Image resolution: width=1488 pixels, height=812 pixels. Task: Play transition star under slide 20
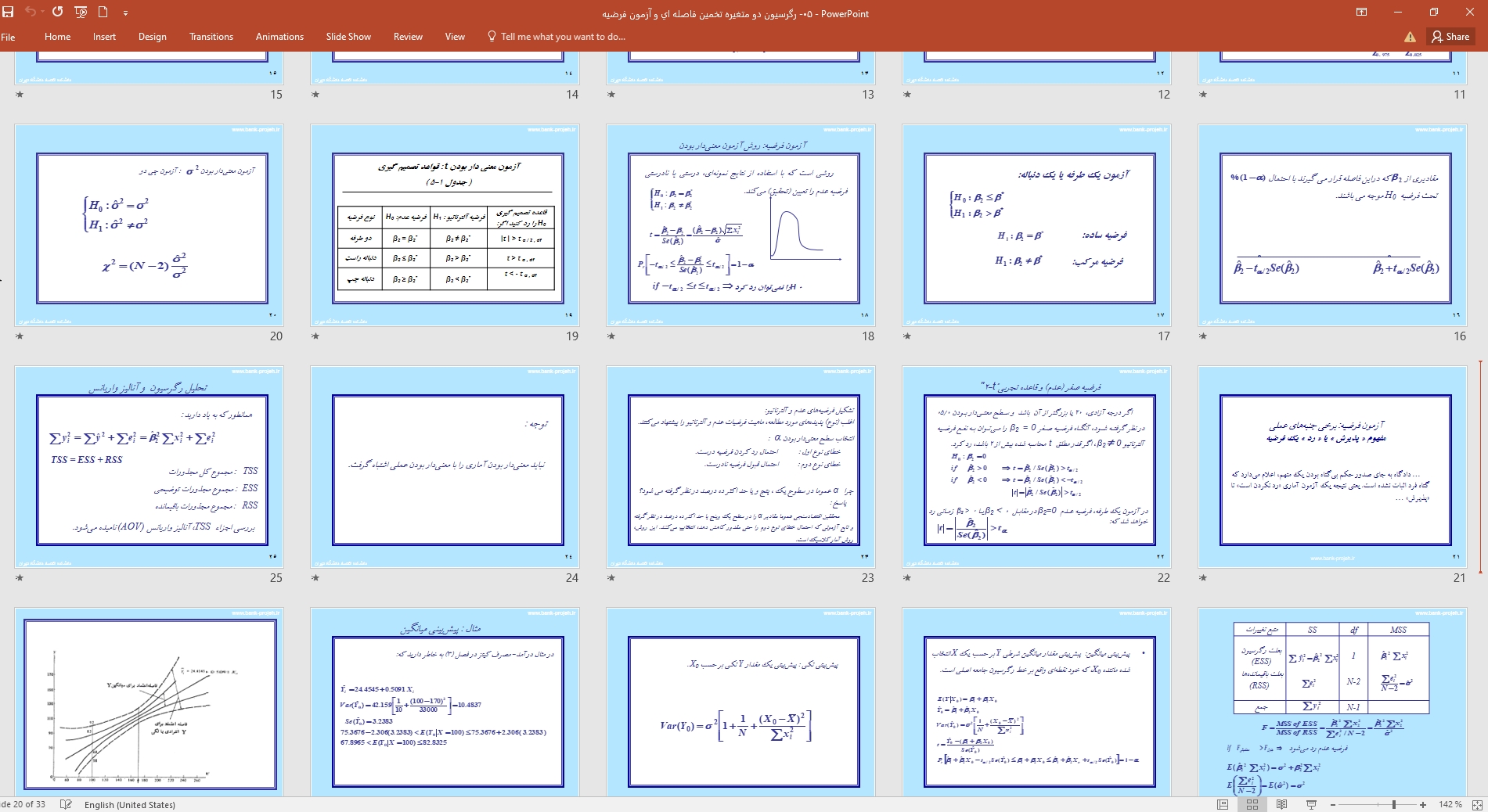pyautogui.click(x=20, y=336)
